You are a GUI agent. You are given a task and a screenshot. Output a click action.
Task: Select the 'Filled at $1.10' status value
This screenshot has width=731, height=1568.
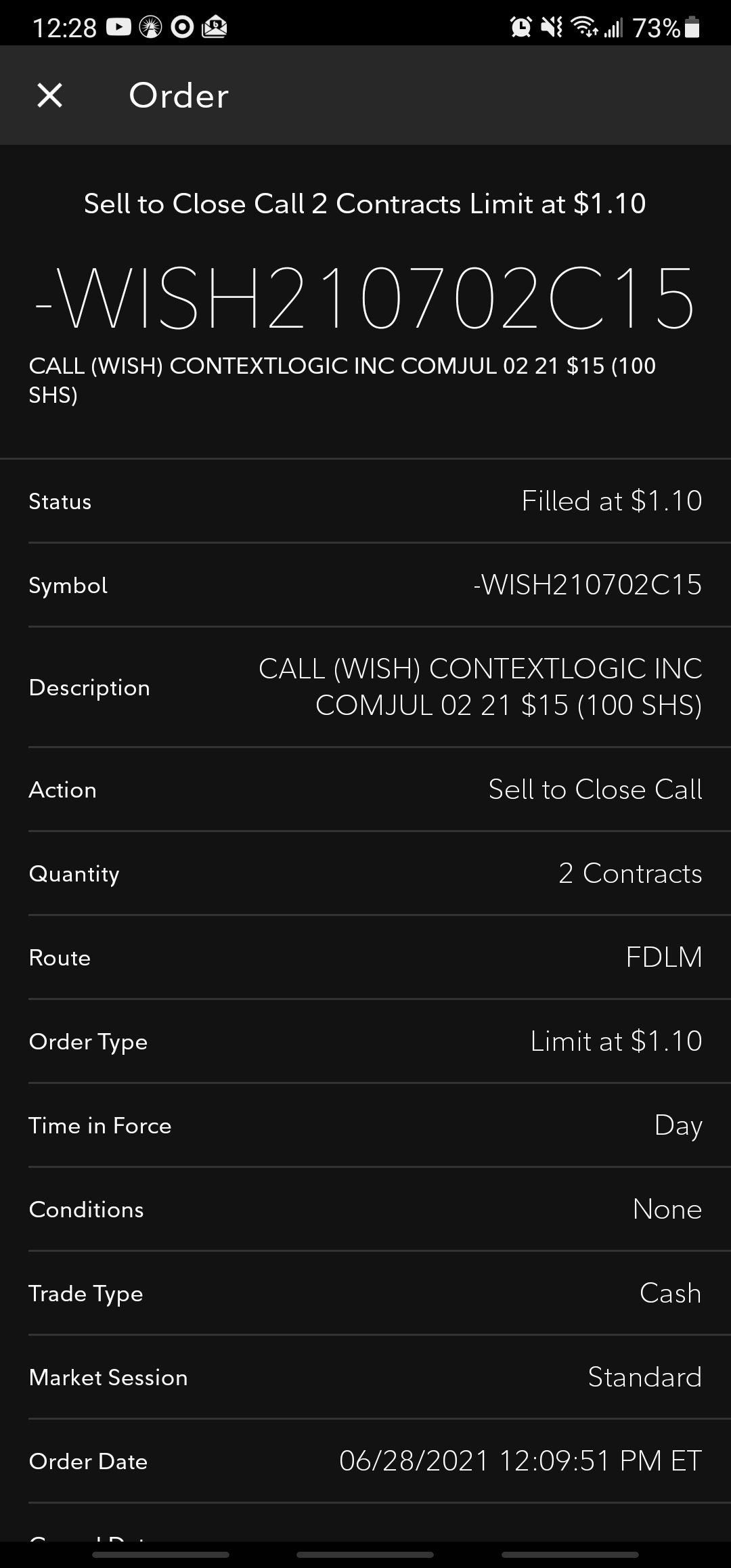[x=611, y=501]
